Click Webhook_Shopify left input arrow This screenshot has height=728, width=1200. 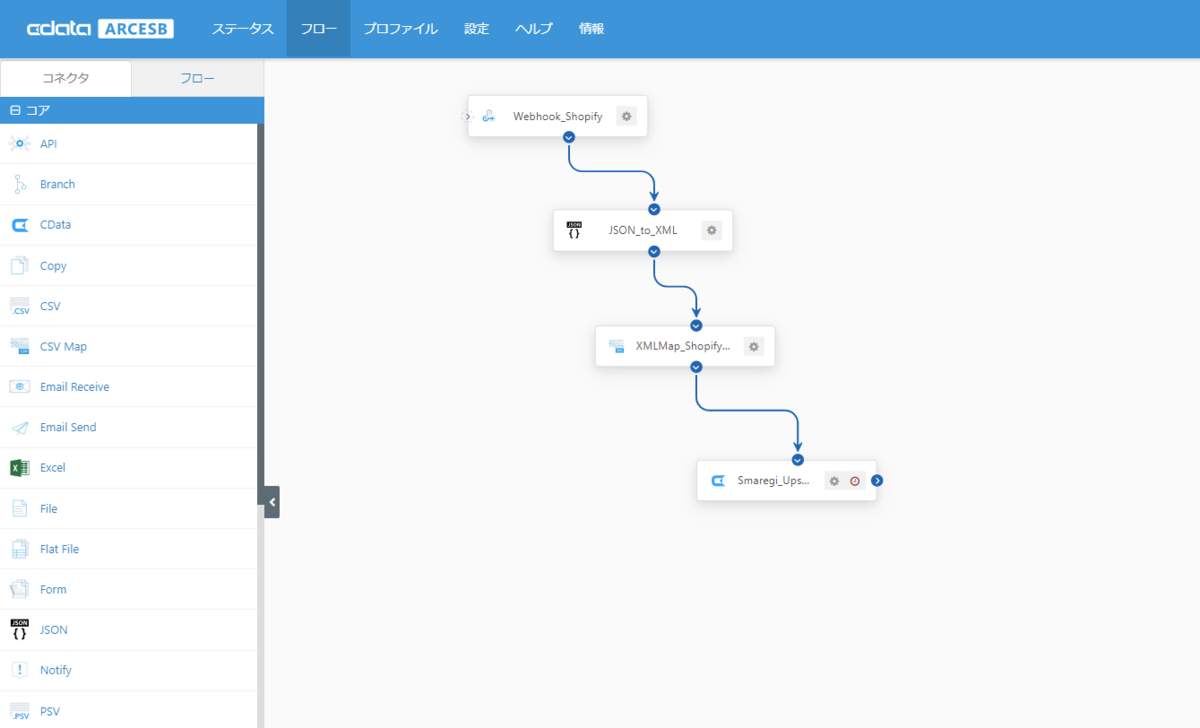pos(467,116)
